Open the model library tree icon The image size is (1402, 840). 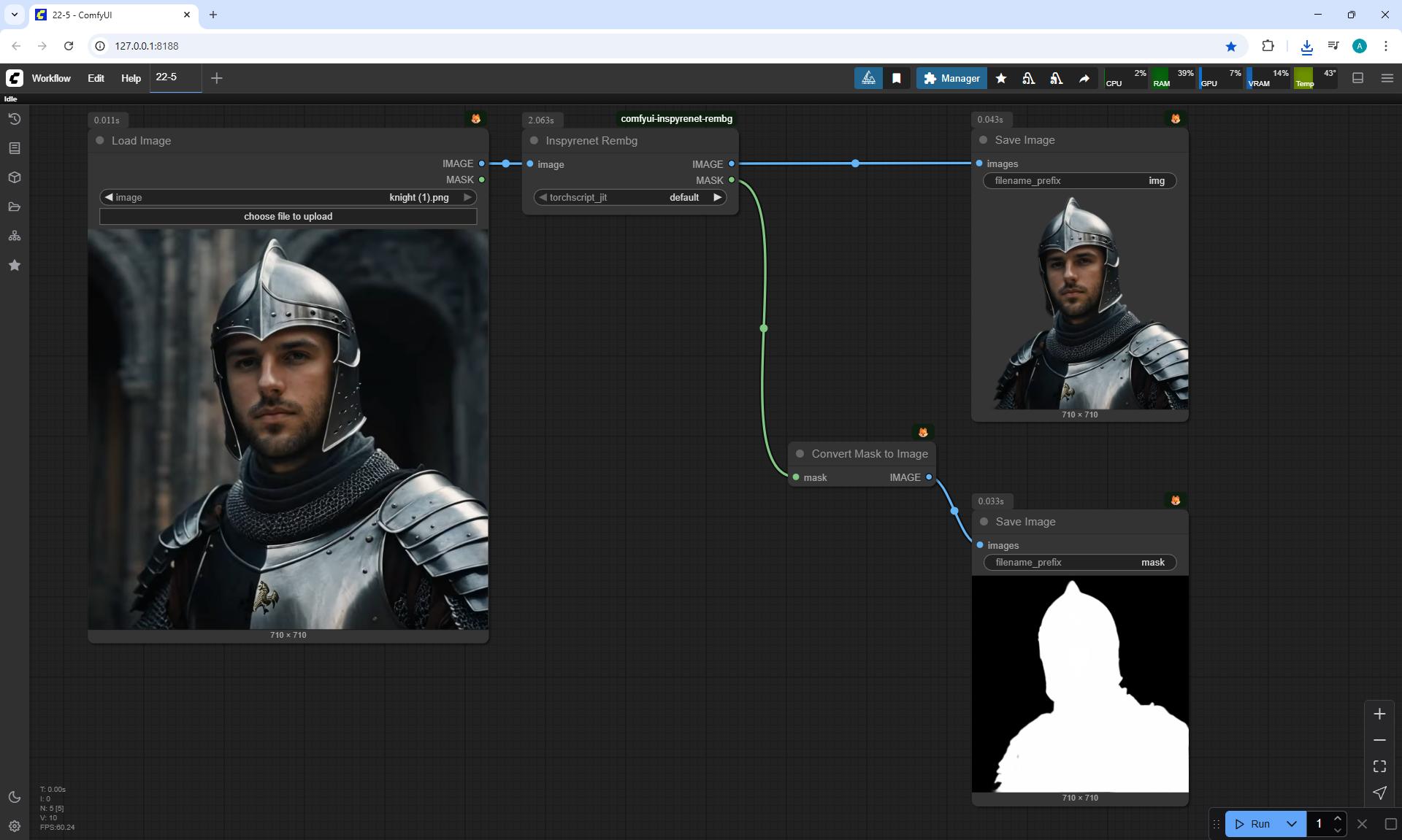(15, 236)
